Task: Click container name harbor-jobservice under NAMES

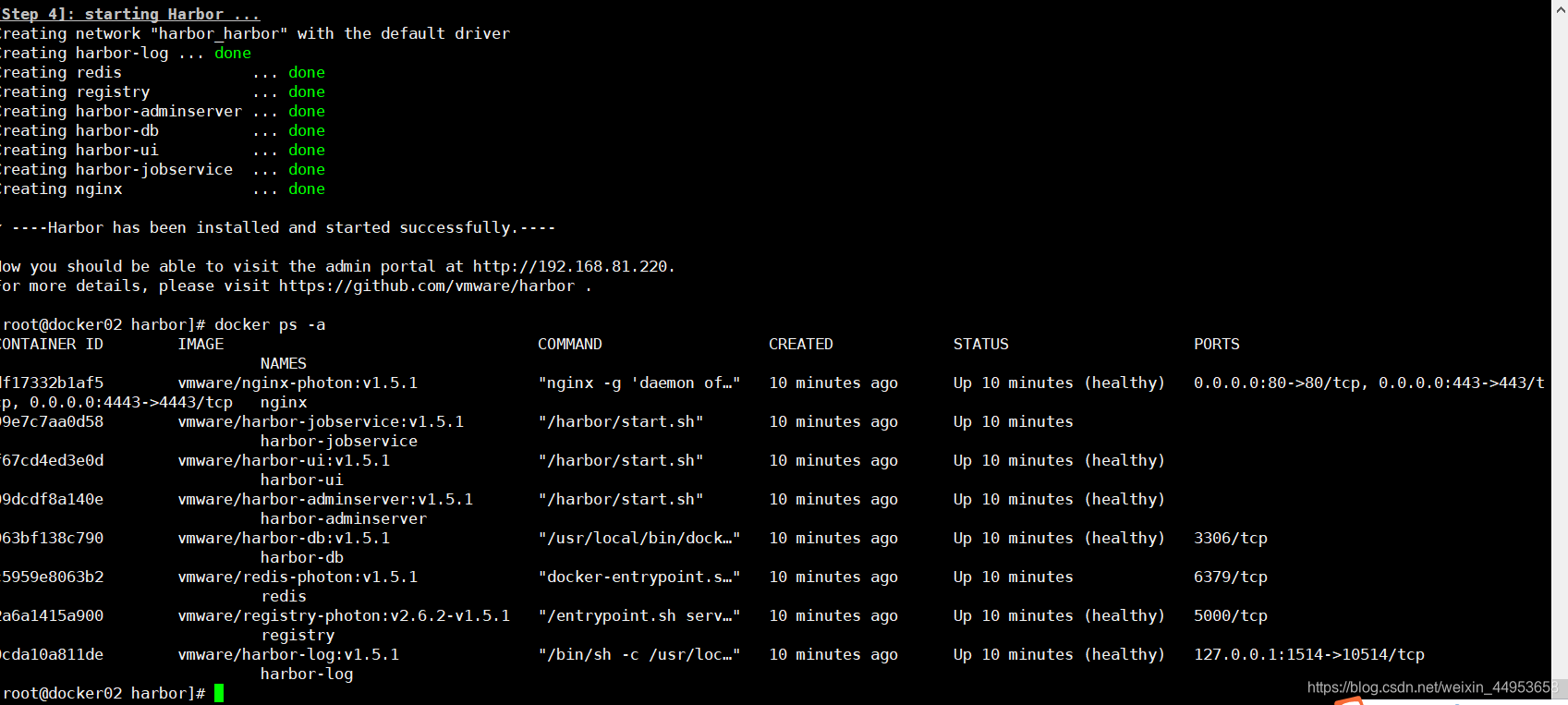Action: coord(339,441)
